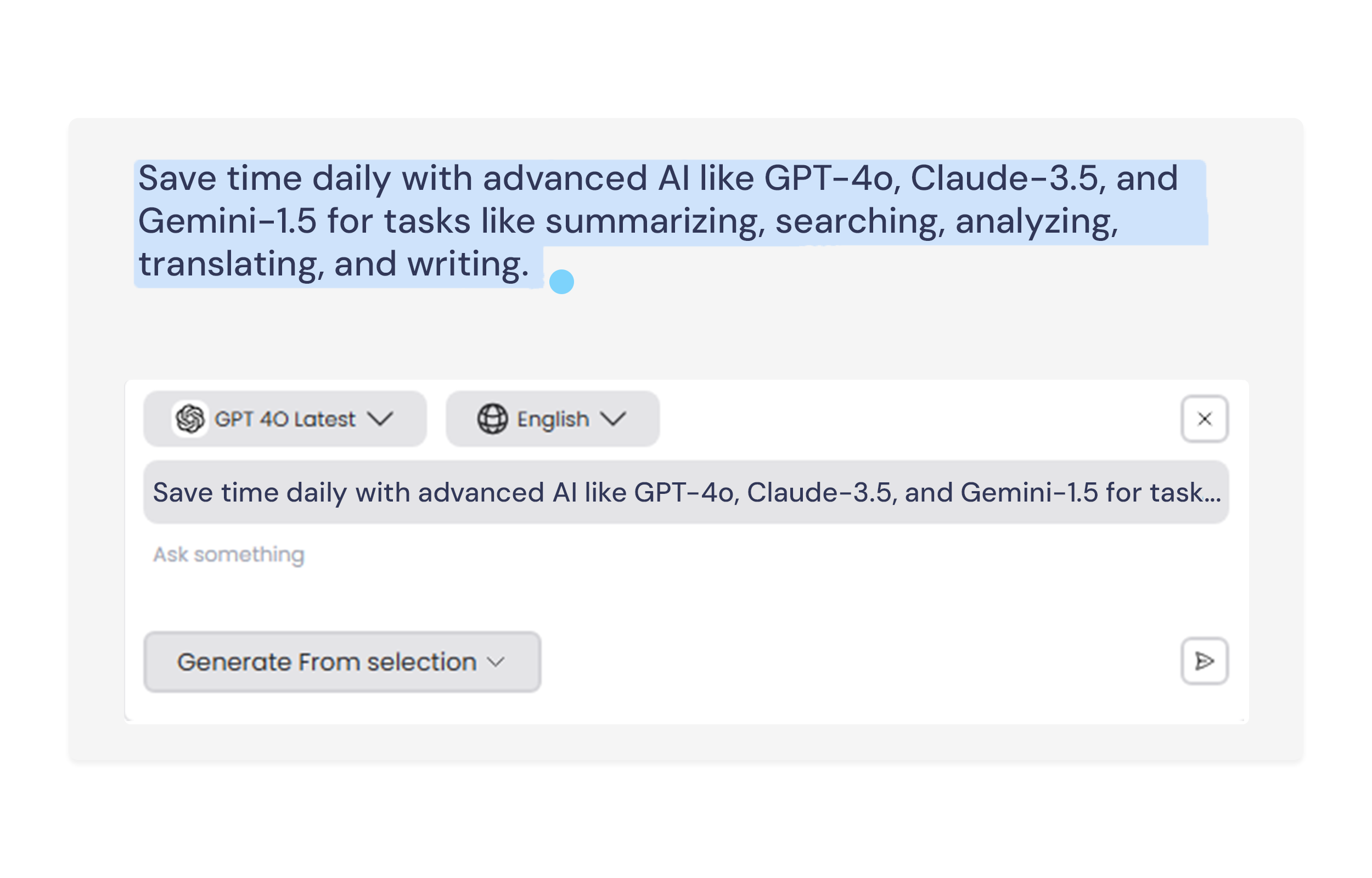Click the highlighted line starting Gemini-1.5
This screenshot has height=878, width=1372.
[x=628, y=221]
